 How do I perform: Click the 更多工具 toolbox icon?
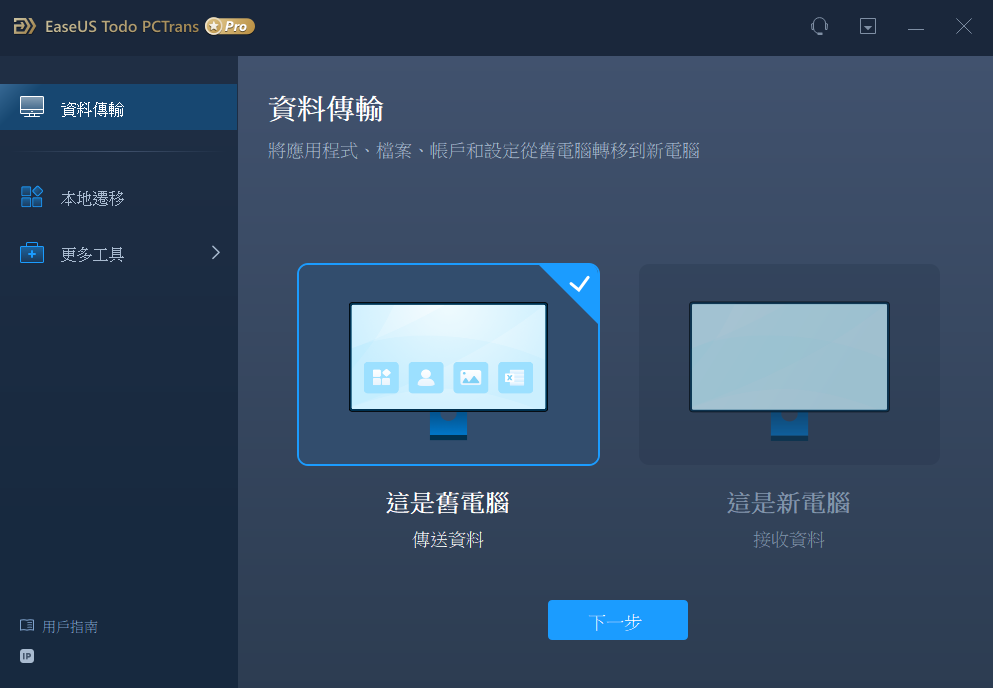pos(32,253)
